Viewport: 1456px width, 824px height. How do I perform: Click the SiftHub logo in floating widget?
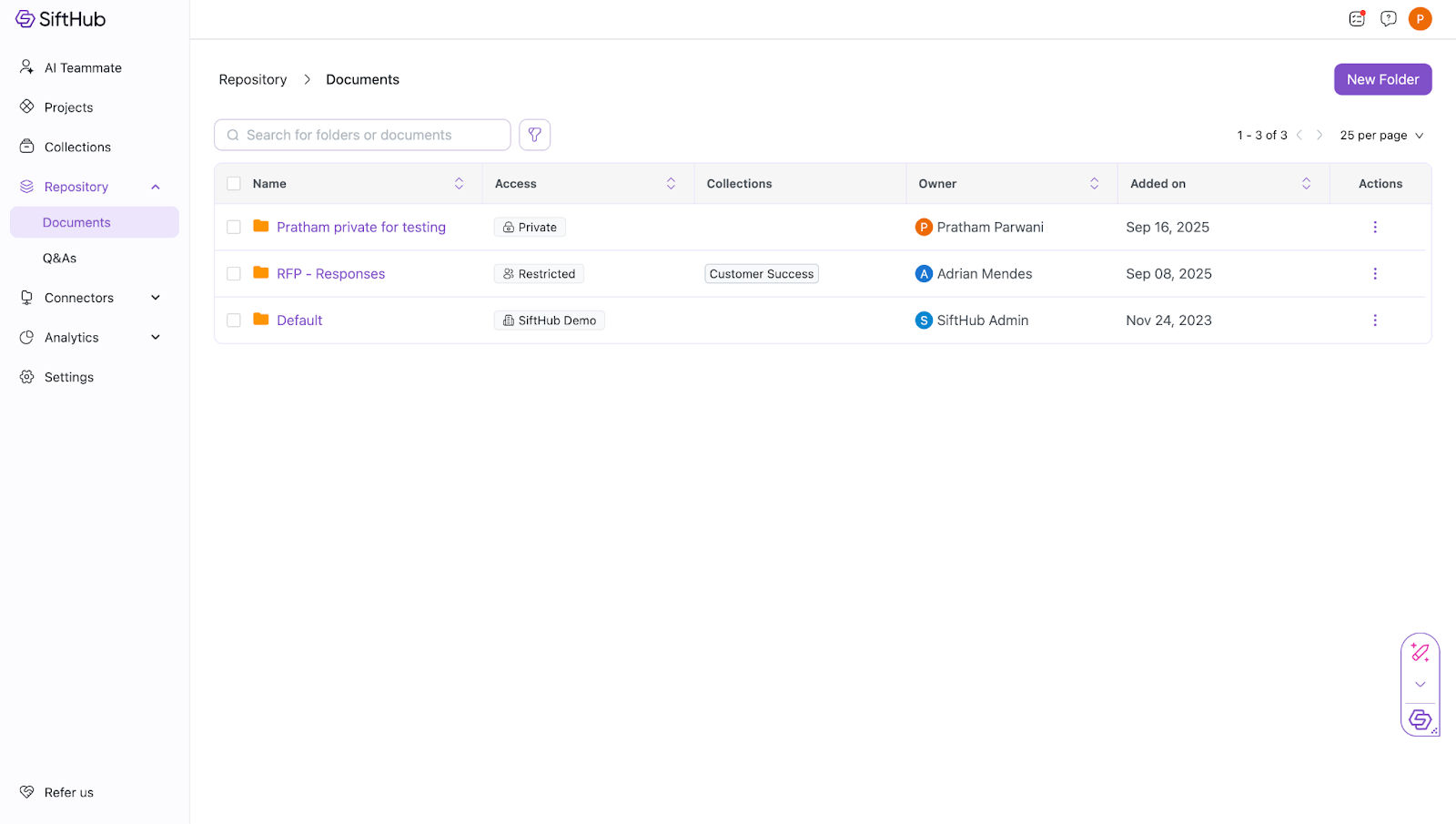click(x=1420, y=719)
